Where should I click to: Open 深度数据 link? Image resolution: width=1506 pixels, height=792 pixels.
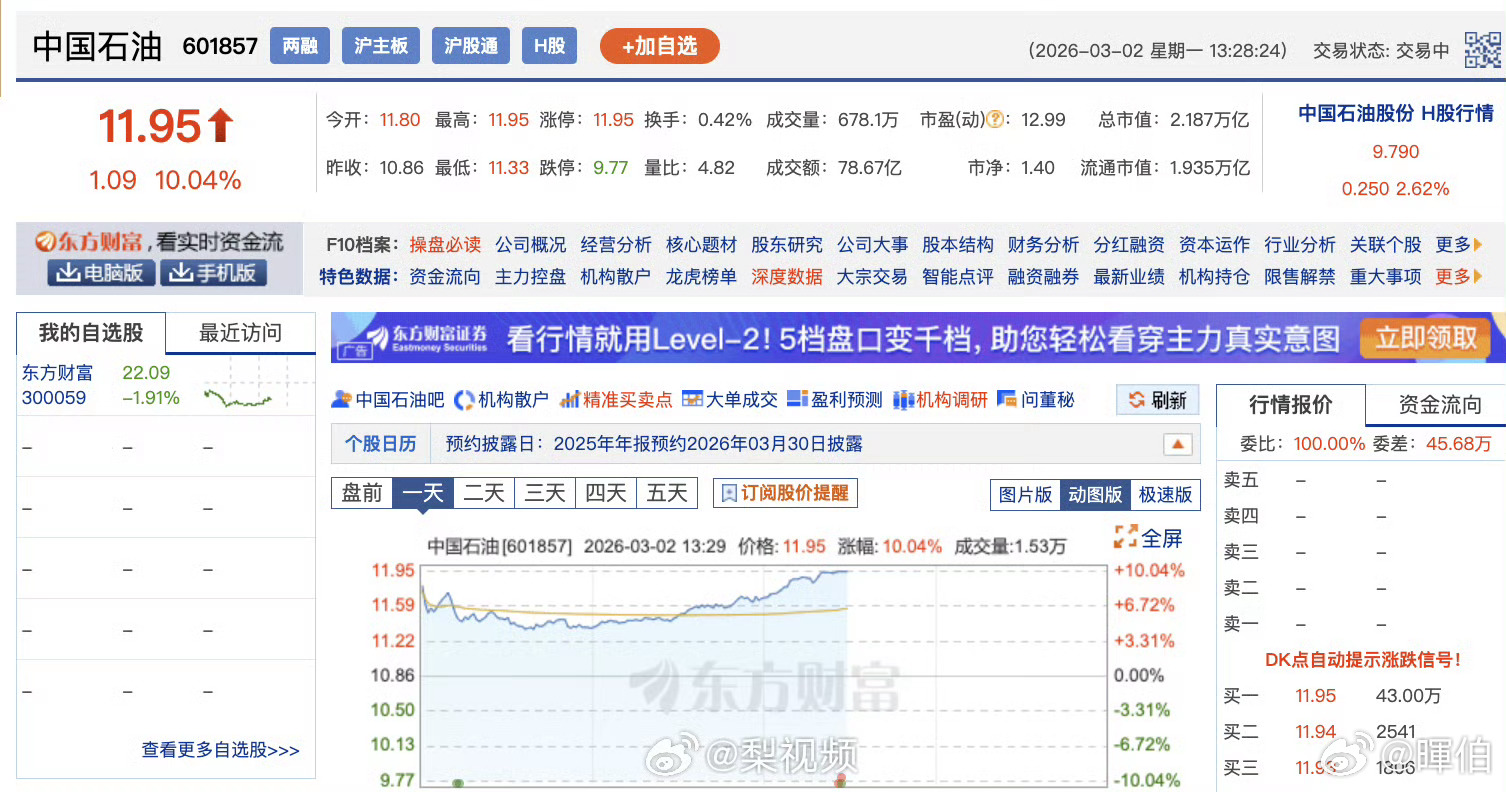[787, 277]
